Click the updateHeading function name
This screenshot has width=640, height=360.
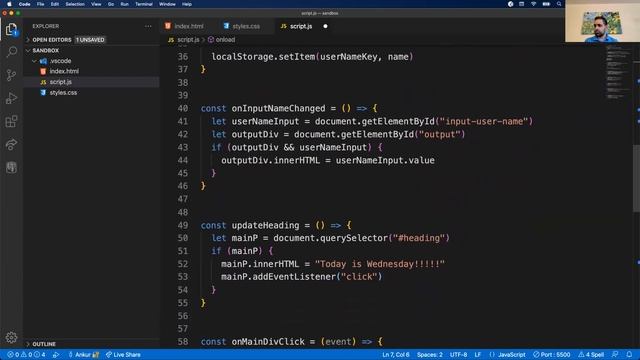tap(265, 225)
